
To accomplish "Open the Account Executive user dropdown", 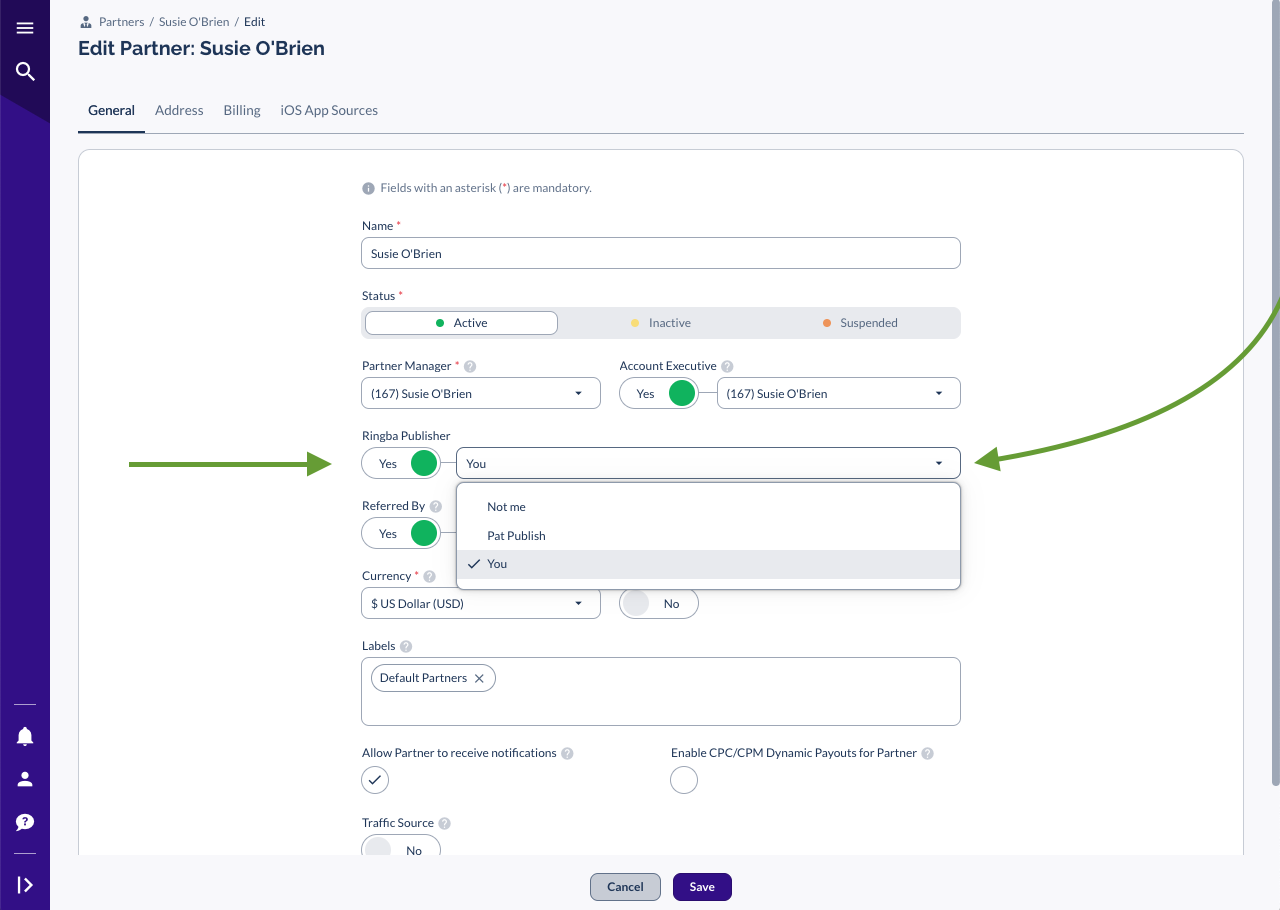I will [839, 393].
